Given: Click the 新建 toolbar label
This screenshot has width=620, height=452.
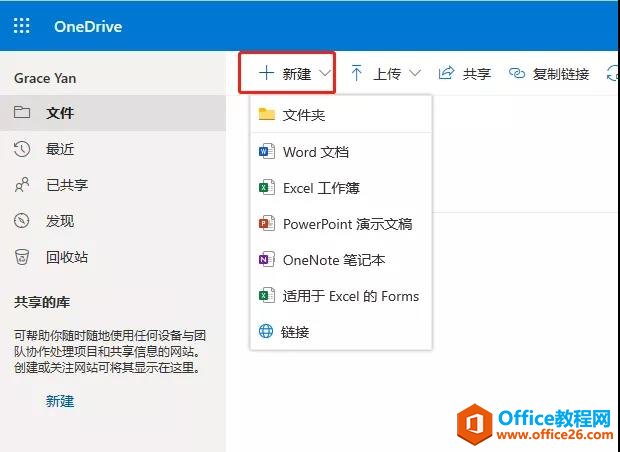Looking at the screenshot, I should tap(297, 74).
